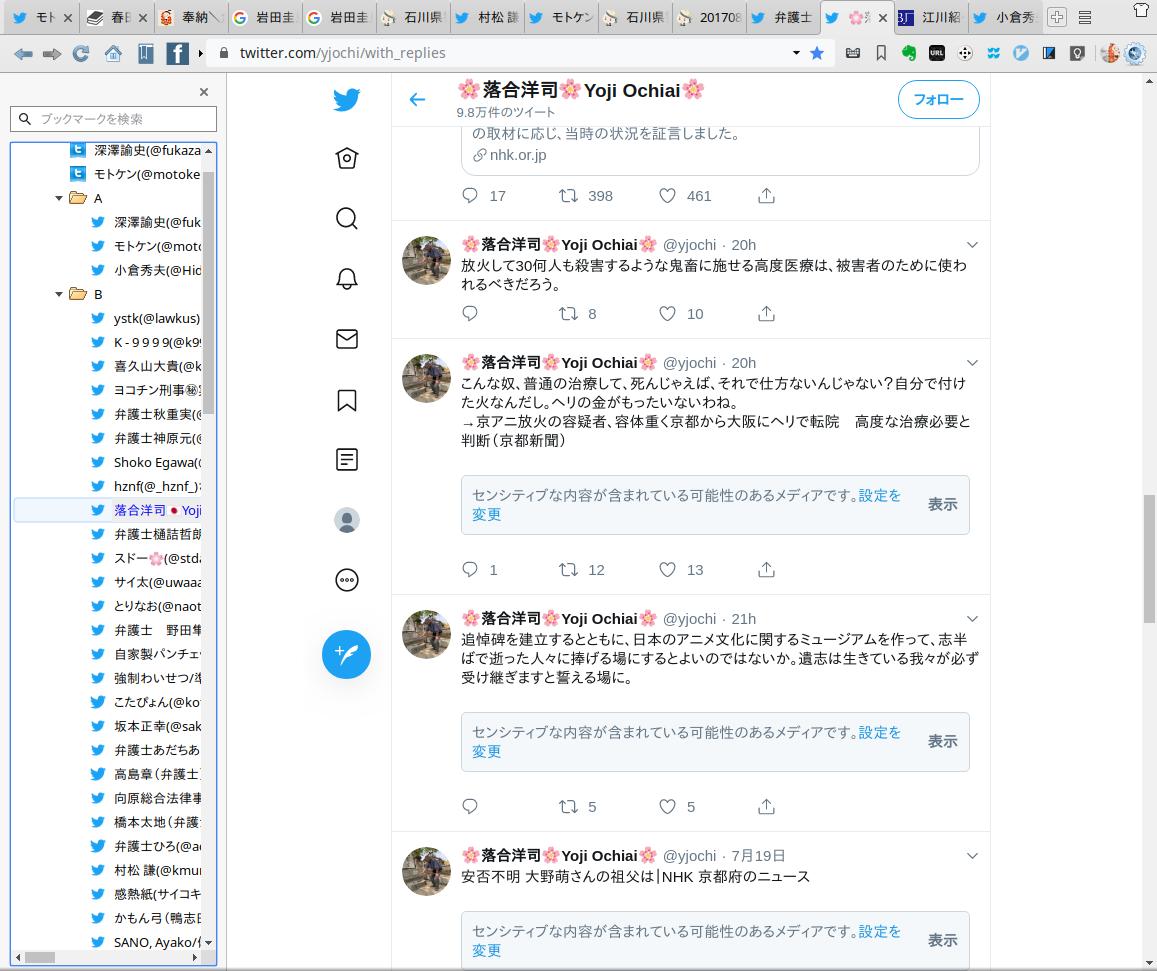Viewport: 1157px width, 971px height.
Task: Click the bookmark list vertical scrollbar
Action: click(x=209, y=293)
